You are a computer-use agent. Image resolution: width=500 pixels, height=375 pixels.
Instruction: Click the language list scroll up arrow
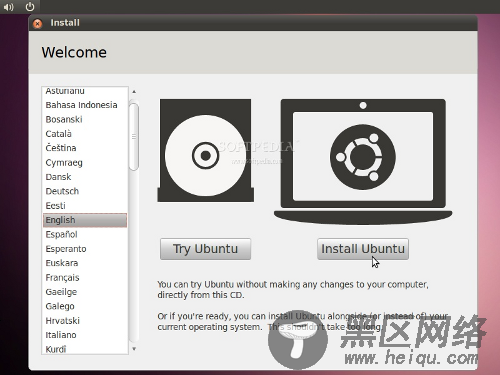click(x=134, y=92)
